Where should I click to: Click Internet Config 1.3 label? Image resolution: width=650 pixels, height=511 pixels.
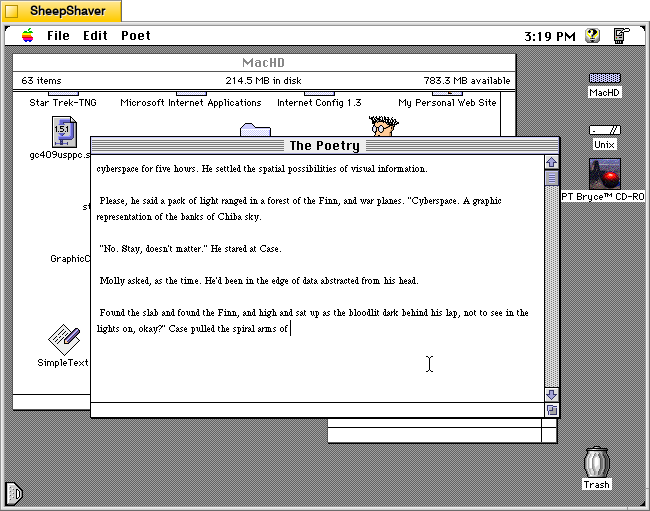pyautogui.click(x=319, y=102)
